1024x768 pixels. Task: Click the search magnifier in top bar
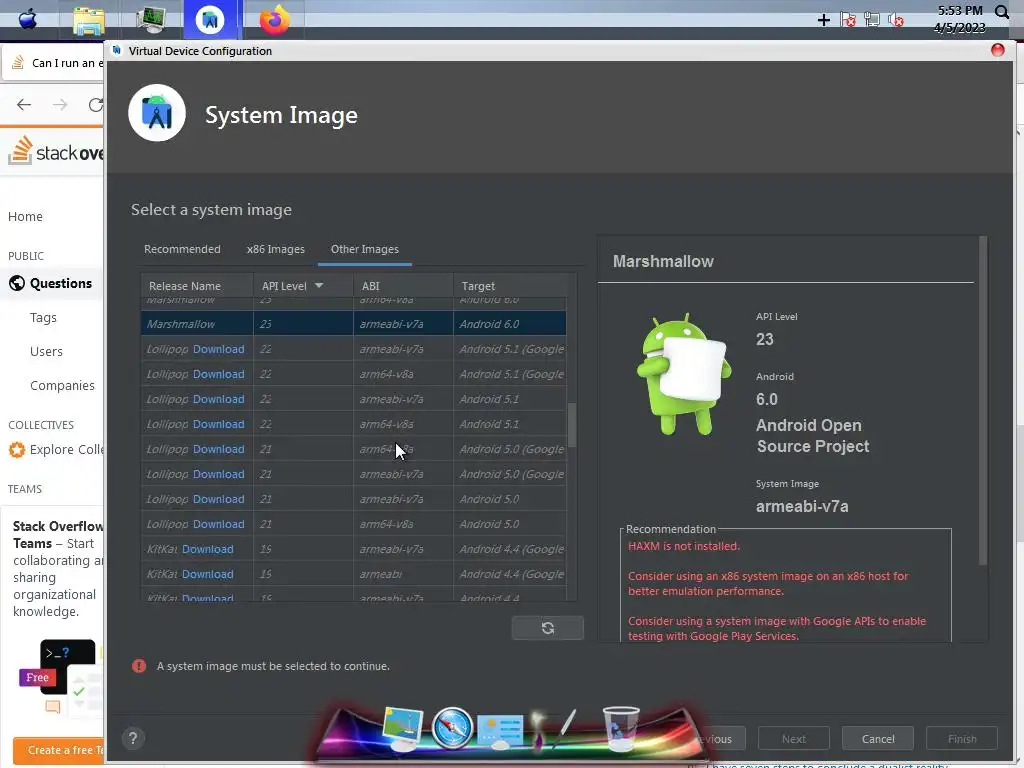click(1002, 12)
